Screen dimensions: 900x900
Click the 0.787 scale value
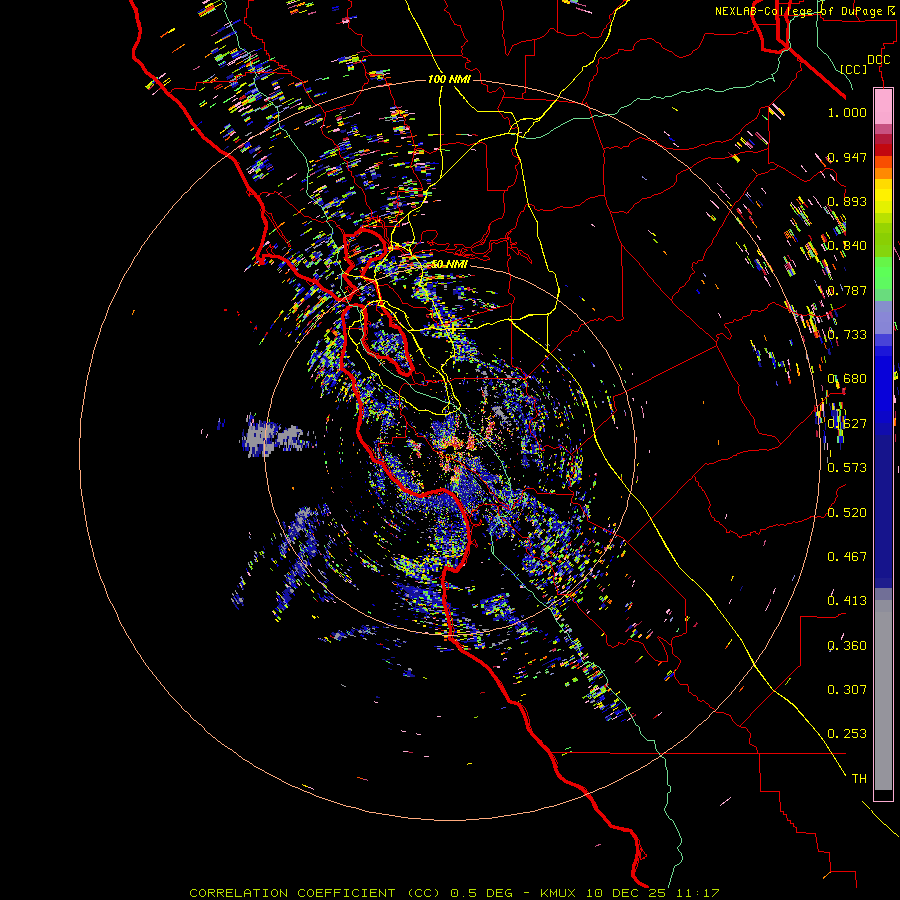coord(847,290)
